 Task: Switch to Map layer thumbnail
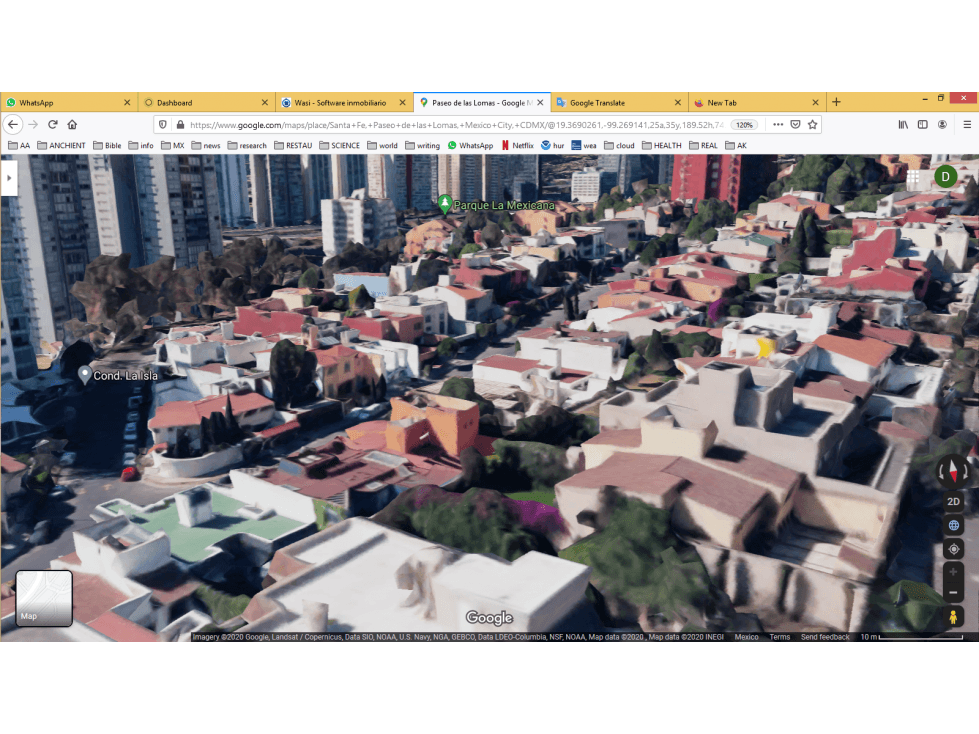[44, 598]
